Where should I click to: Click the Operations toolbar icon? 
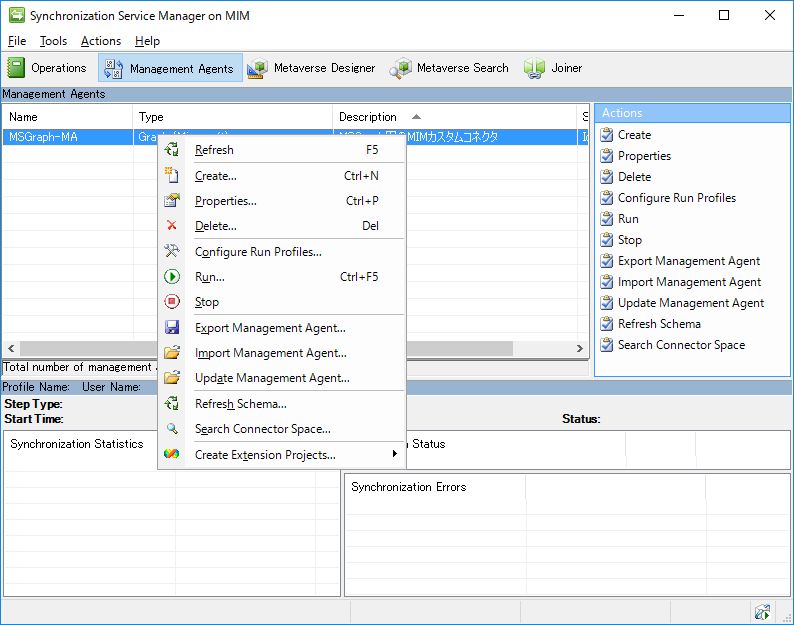pos(17,68)
